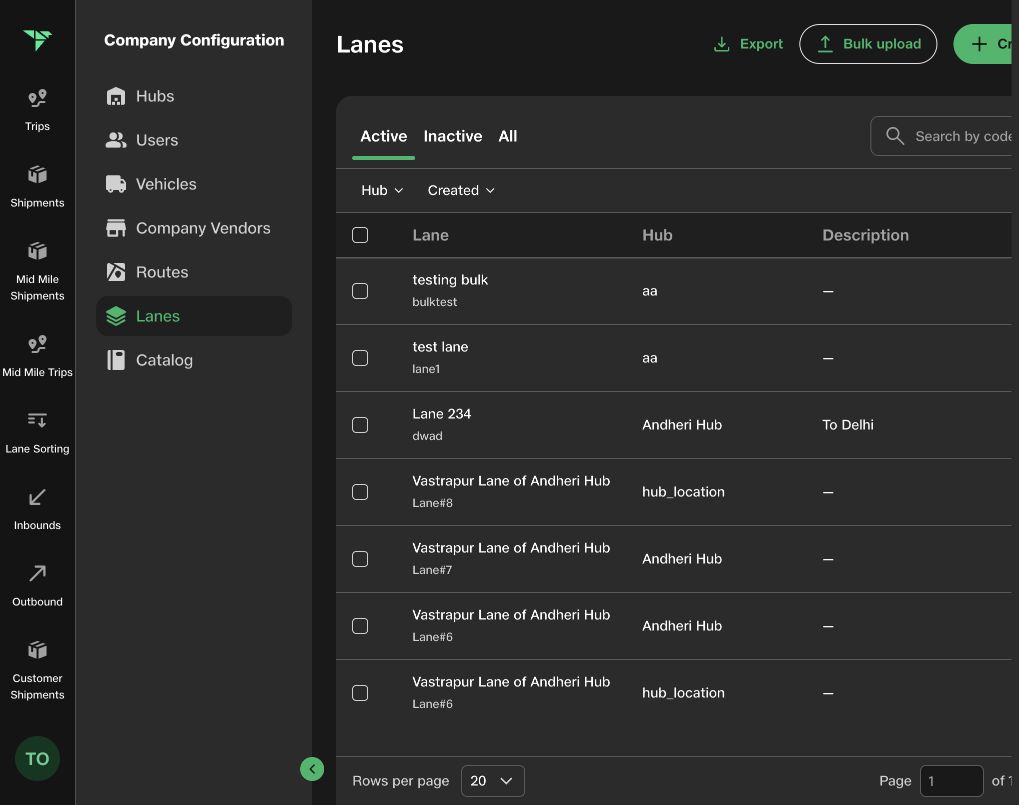Viewport: 1019px width, 805px height.
Task: Open Outbound arrow icon
Action: 37,573
